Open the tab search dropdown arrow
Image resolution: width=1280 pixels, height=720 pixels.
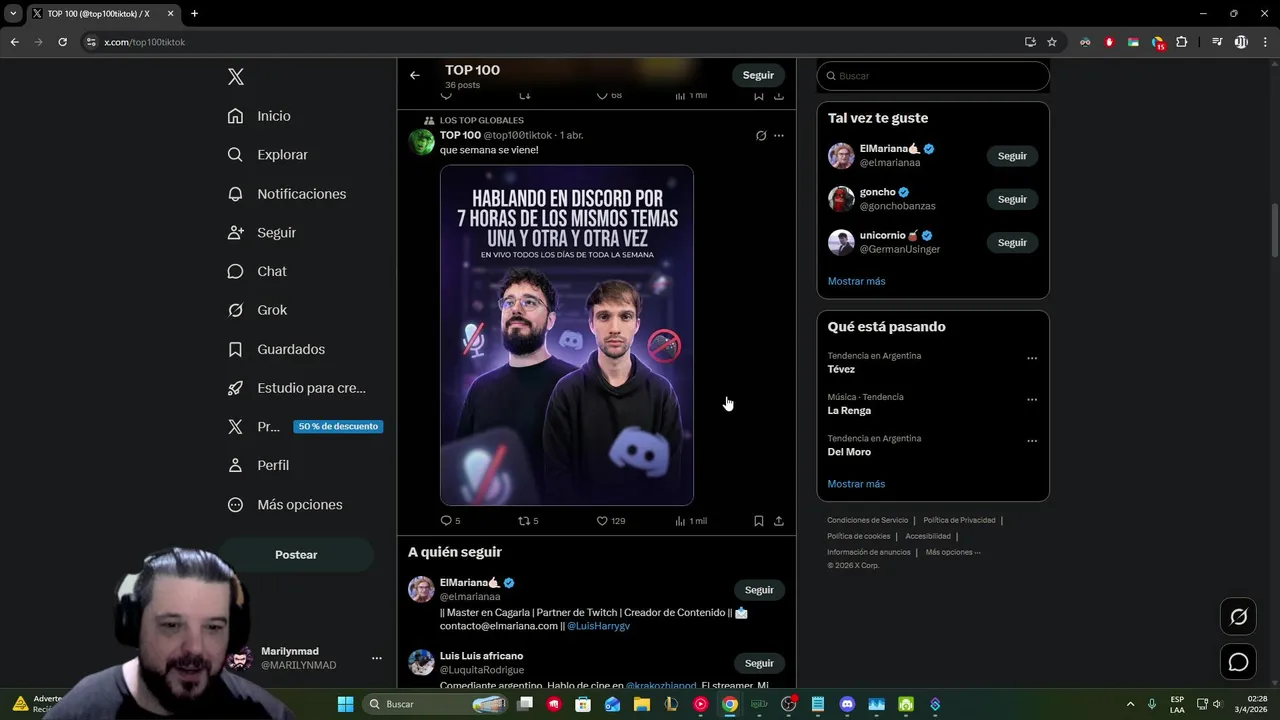tap(13, 14)
